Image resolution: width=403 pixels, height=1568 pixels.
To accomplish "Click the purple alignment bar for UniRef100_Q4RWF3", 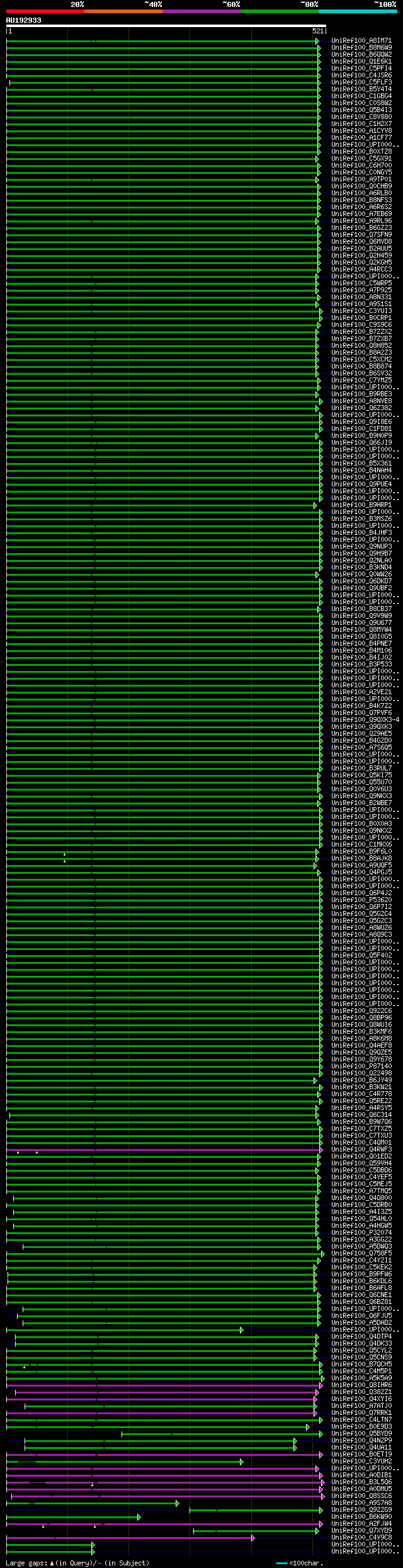I will (164, 1150).
